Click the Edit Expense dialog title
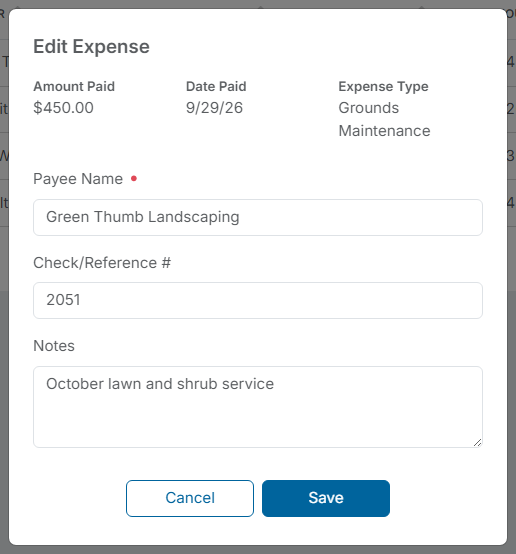This screenshot has width=516, height=554. [92, 47]
